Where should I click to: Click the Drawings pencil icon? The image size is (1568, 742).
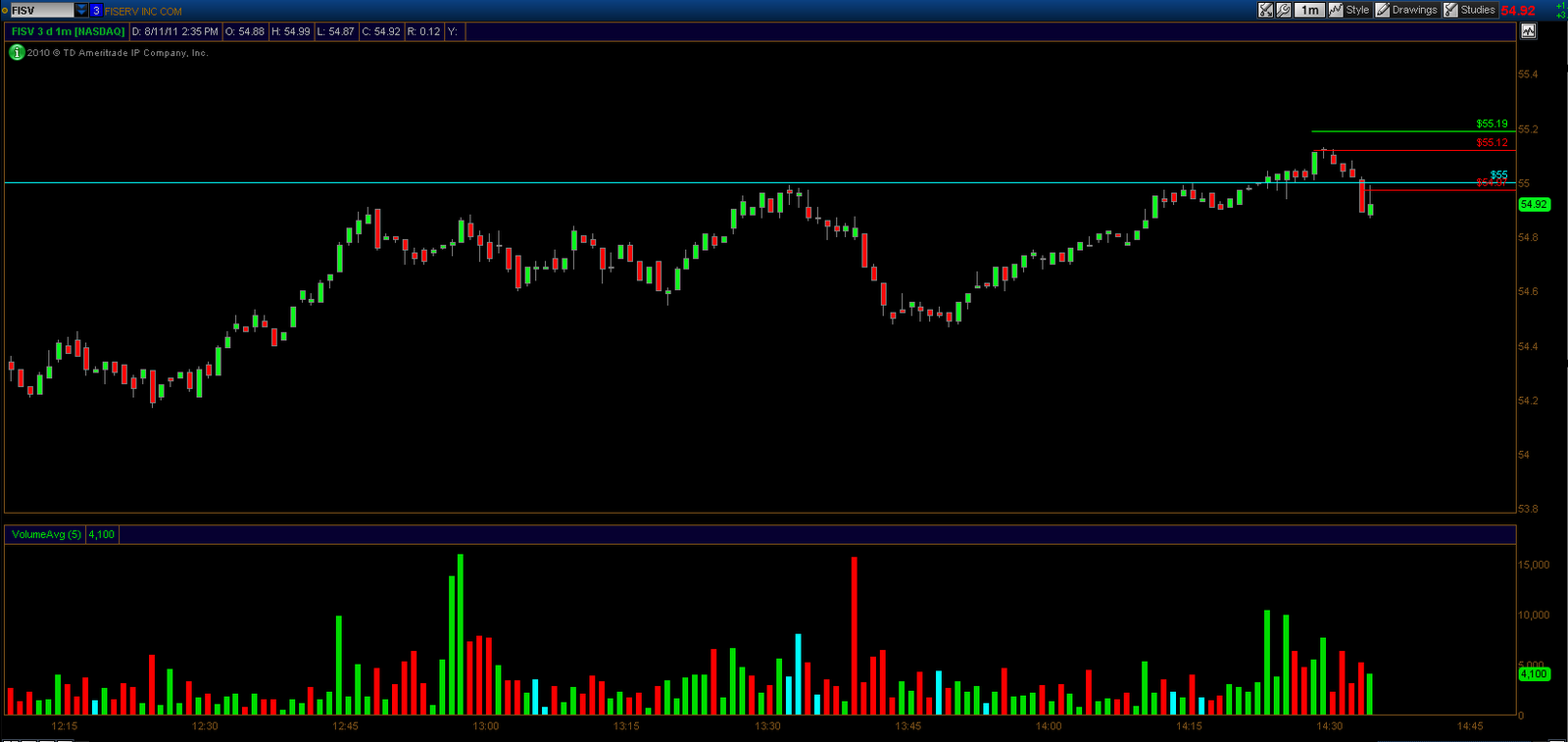pos(1382,10)
